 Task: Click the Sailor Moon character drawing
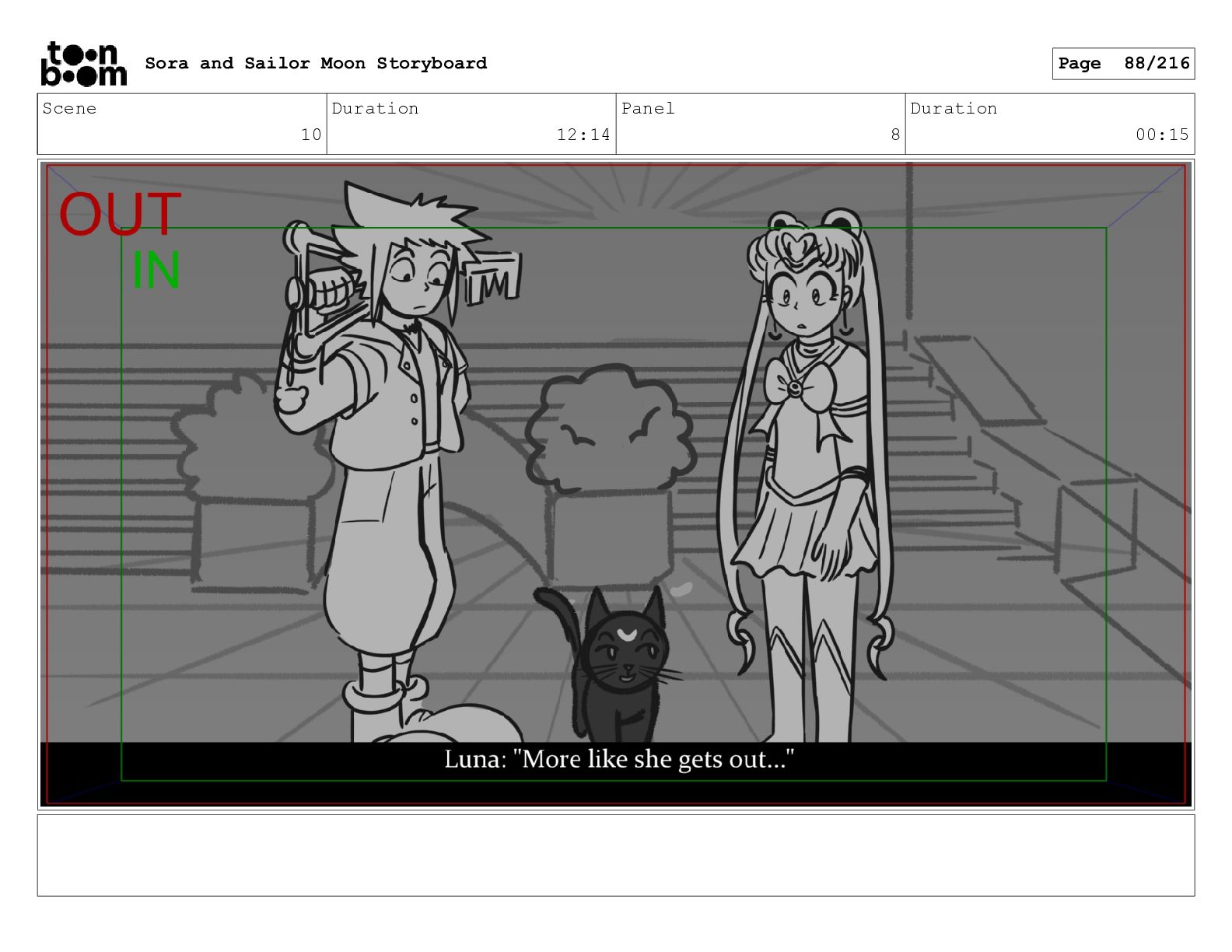point(805,474)
